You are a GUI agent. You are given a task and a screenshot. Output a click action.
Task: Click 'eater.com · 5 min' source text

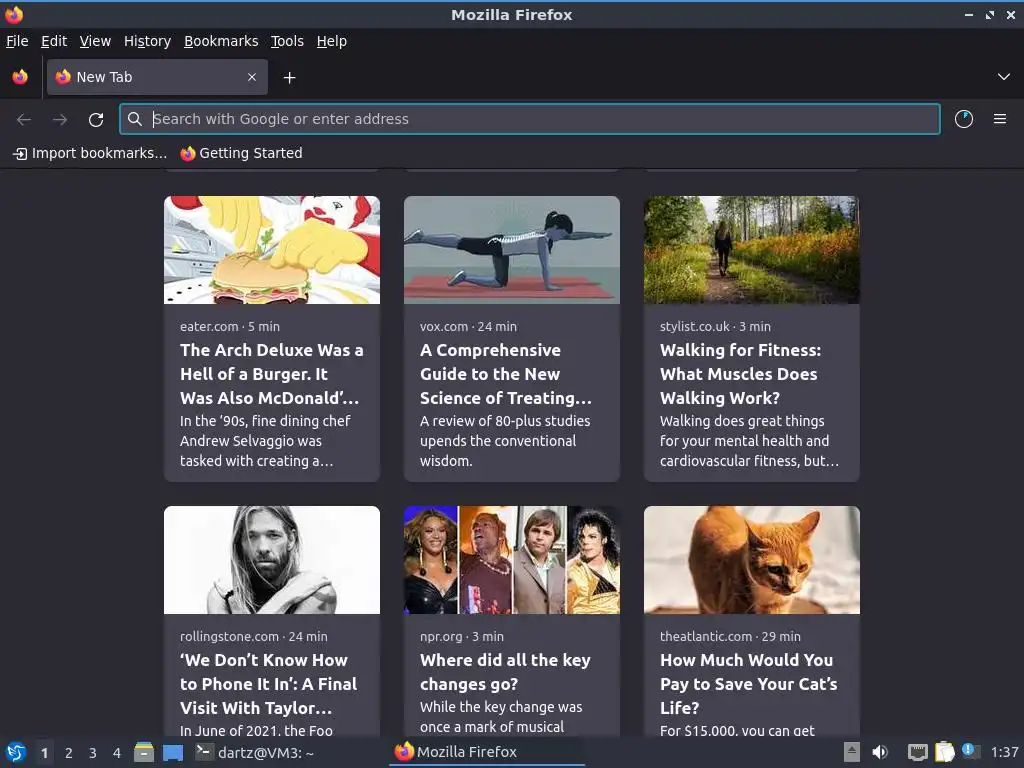(x=230, y=327)
